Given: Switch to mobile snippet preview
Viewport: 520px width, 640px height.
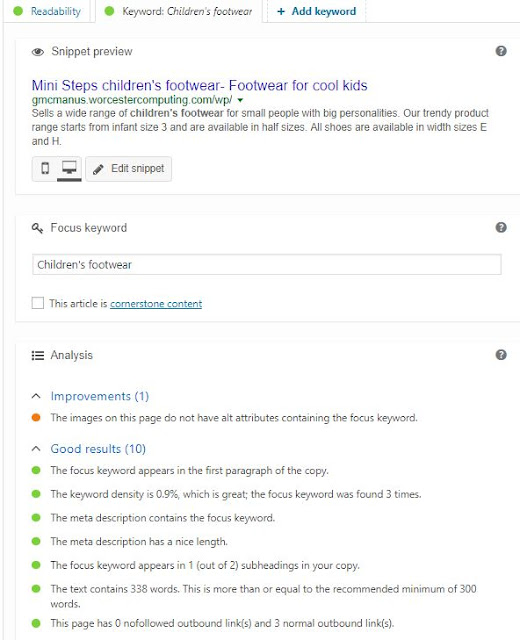Looking at the screenshot, I should point(45,168).
